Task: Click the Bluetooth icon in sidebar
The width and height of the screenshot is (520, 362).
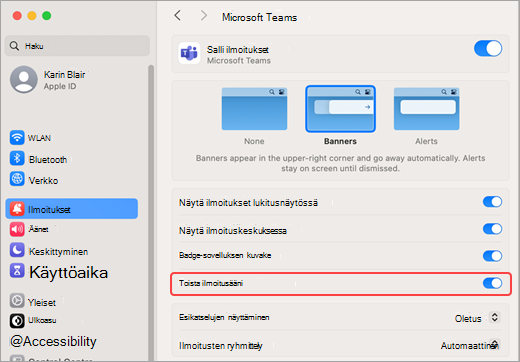Action: click(x=17, y=158)
